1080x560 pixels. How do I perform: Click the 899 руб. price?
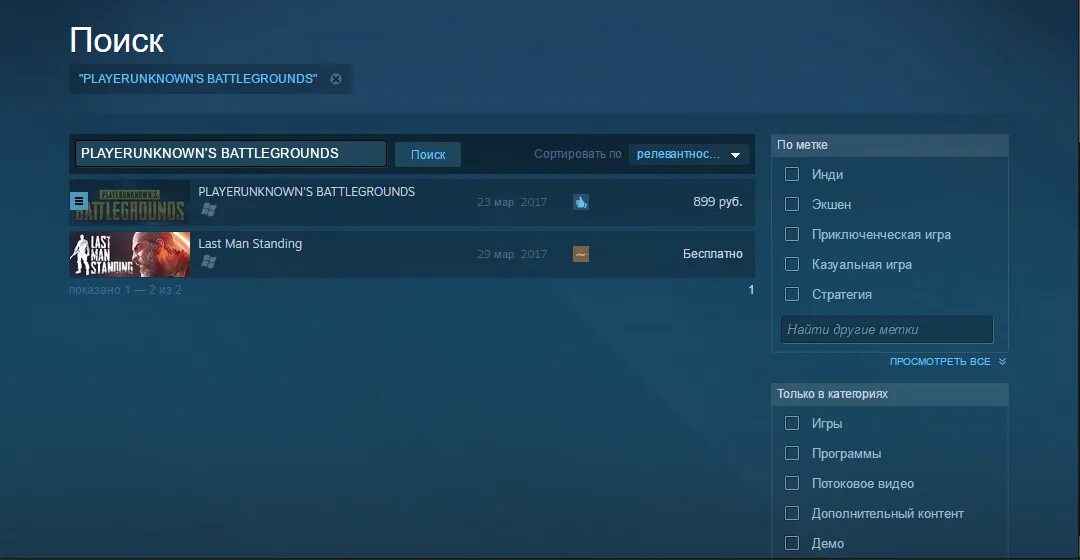(718, 202)
